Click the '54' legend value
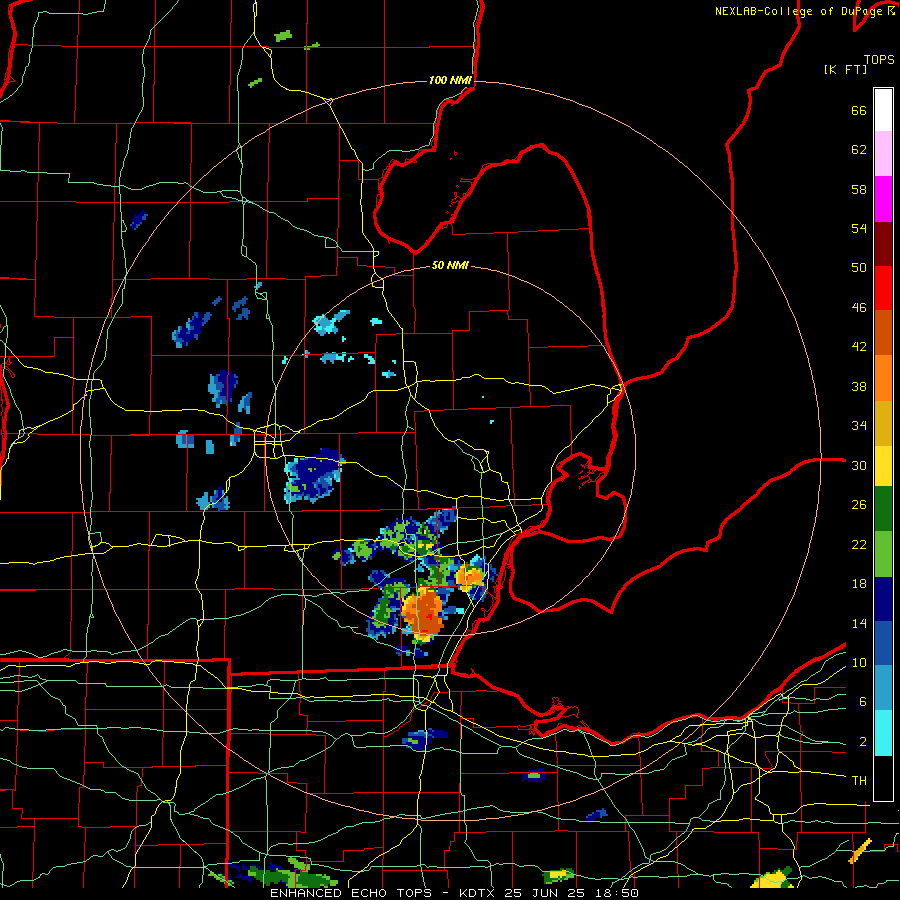Viewport: 900px width, 900px height. point(859,228)
